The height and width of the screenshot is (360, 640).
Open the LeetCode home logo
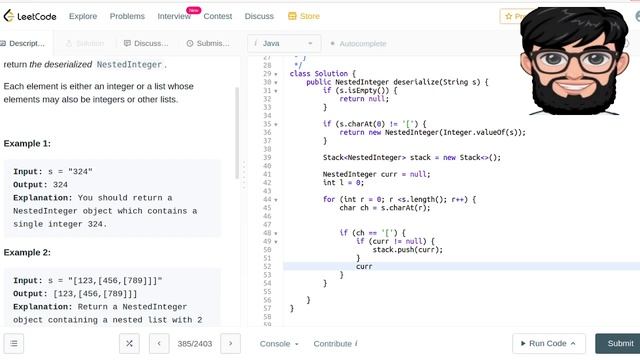point(30,16)
